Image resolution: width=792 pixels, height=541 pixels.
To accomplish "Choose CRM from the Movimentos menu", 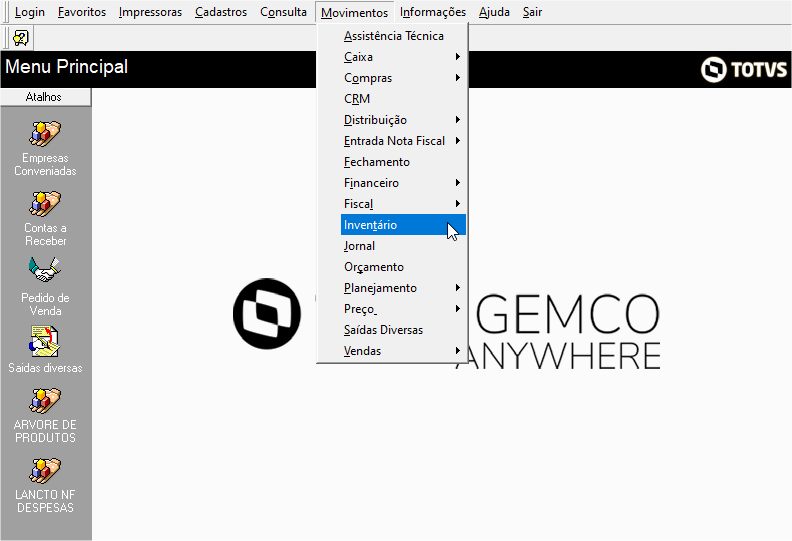I will click(403, 99).
